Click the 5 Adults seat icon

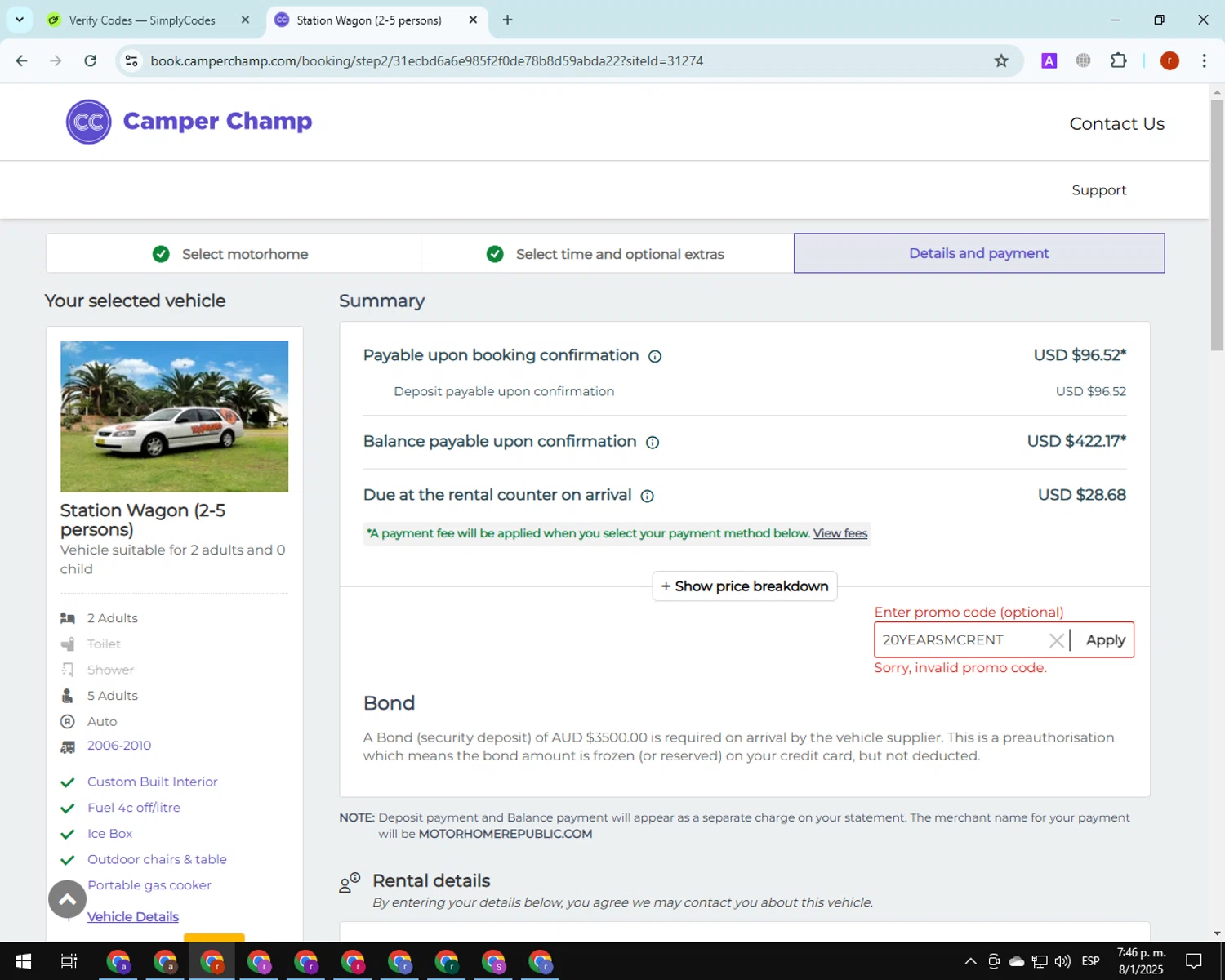coord(68,696)
